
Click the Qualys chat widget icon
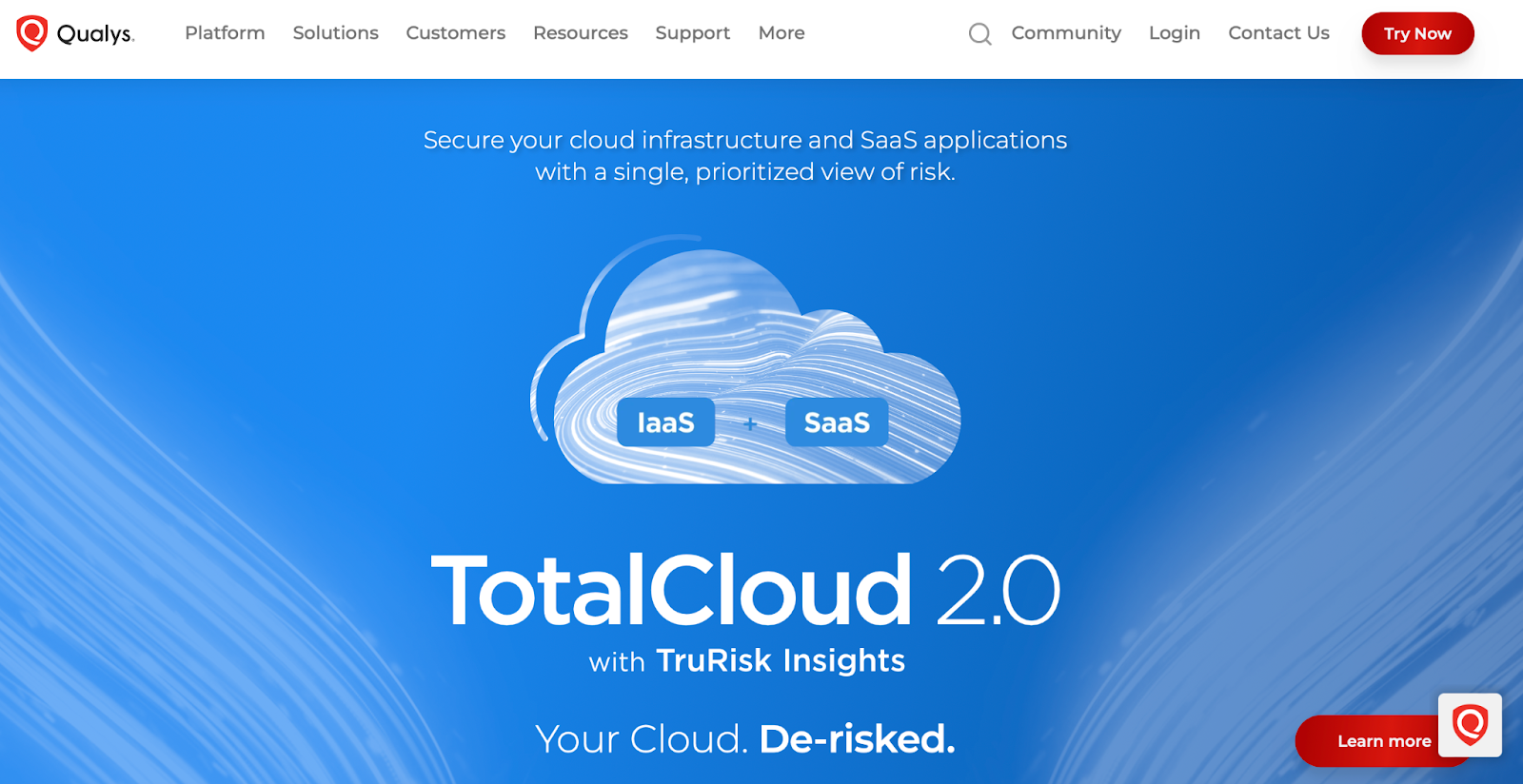pos(1470,725)
